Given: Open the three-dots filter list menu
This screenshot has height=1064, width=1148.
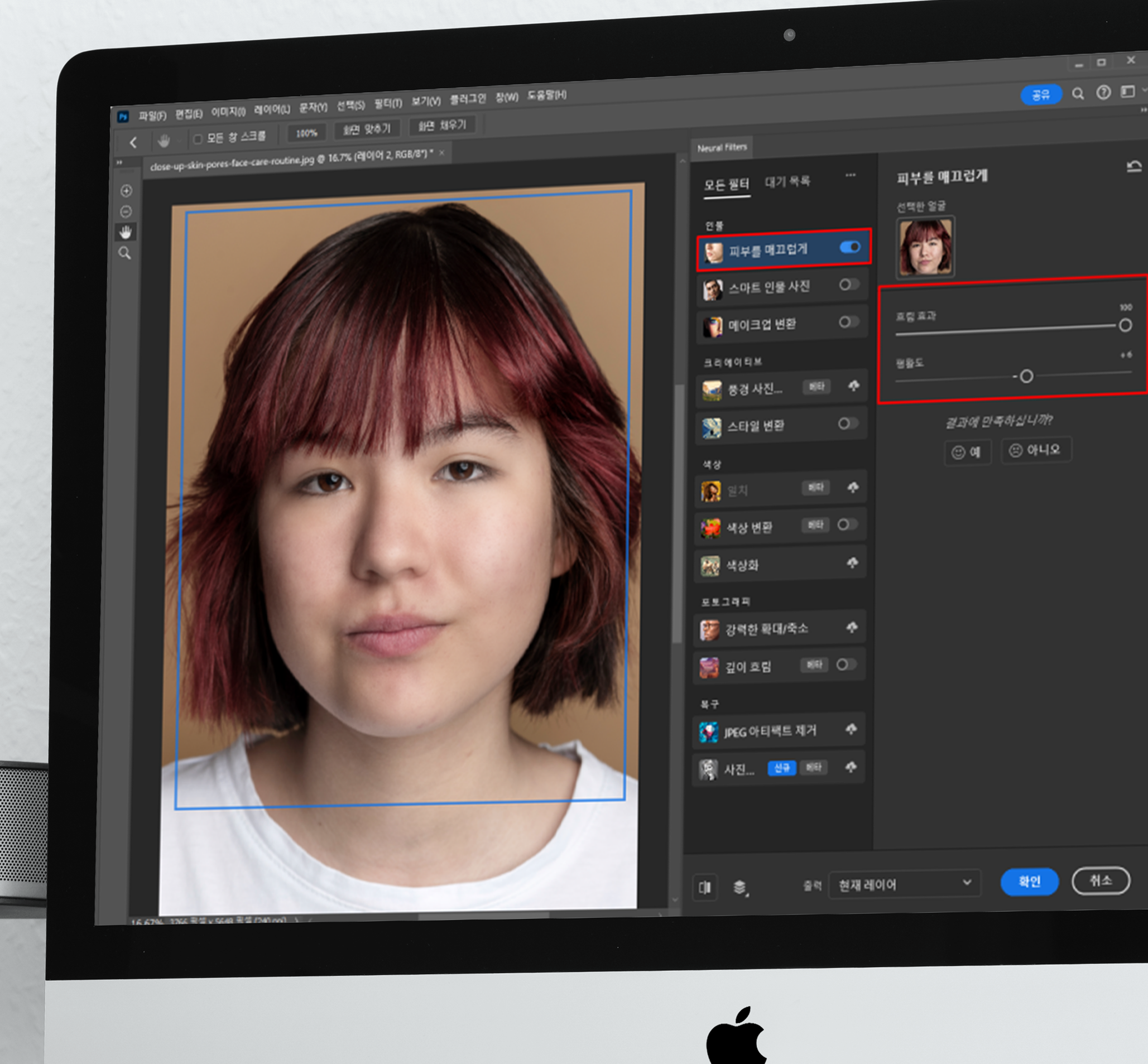Looking at the screenshot, I should click(x=850, y=175).
